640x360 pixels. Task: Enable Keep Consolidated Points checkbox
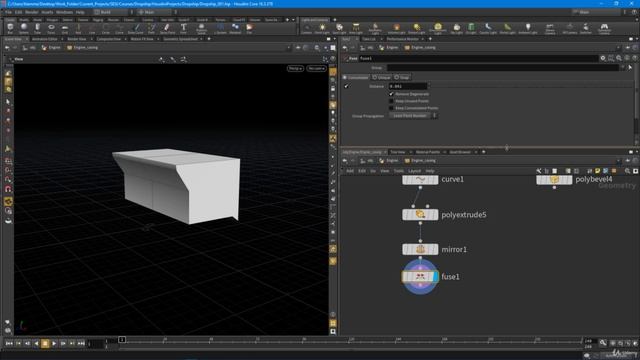[x=391, y=108]
